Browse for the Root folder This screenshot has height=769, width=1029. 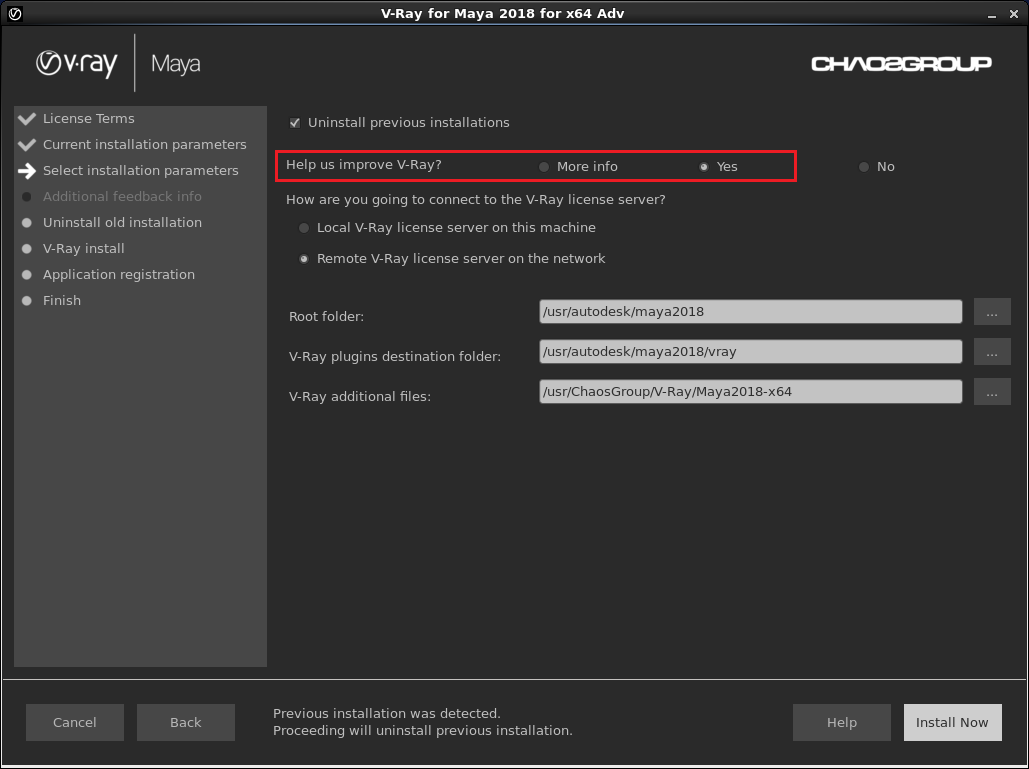(x=992, y=312)
